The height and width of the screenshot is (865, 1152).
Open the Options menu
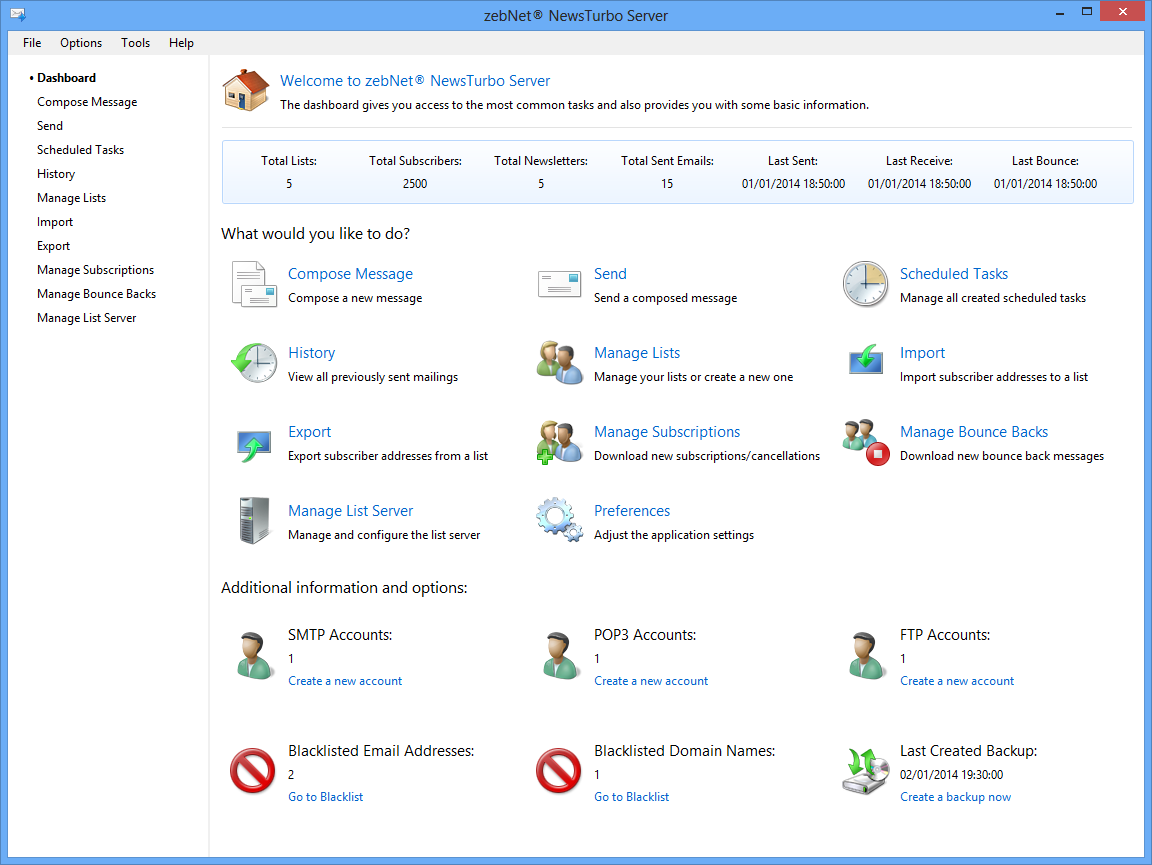tap(81, 43)
